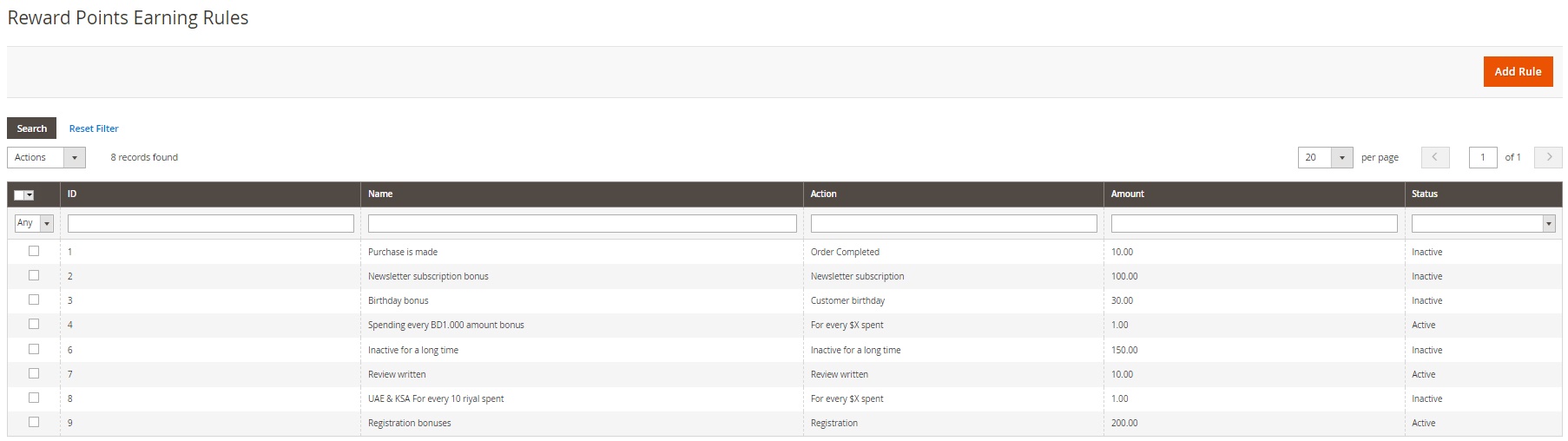1568x441 pixels.
Task: Focus the Action filter field
Action: pos(953,223)
